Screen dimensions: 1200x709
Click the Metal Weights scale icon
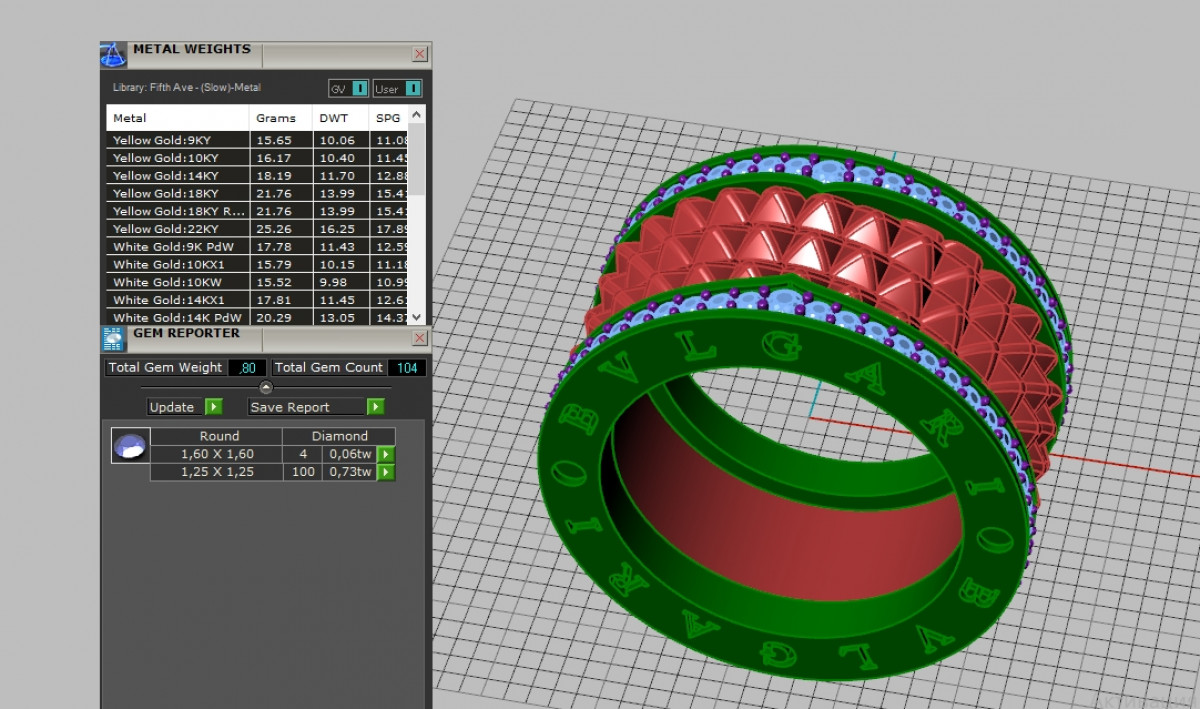pyautogui.click(x=114, y=53)
